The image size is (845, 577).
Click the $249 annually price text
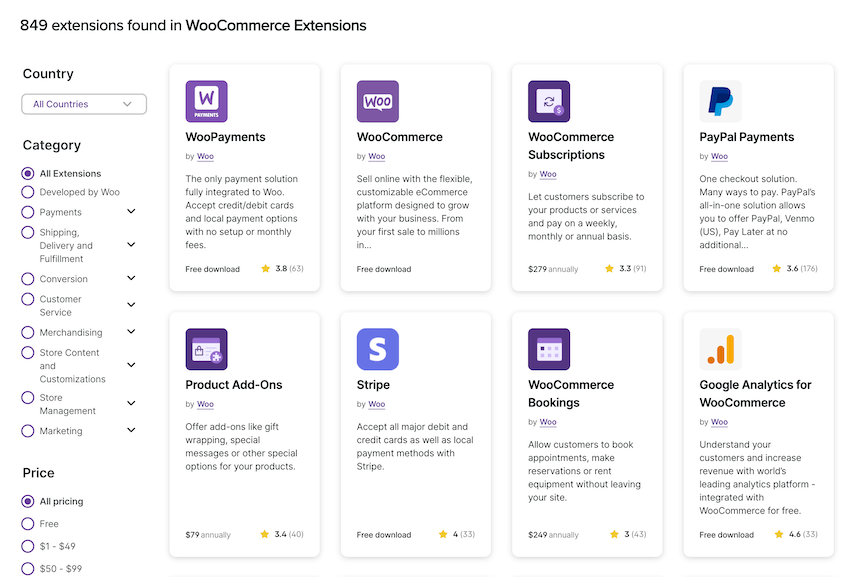(x=553, y=534)
